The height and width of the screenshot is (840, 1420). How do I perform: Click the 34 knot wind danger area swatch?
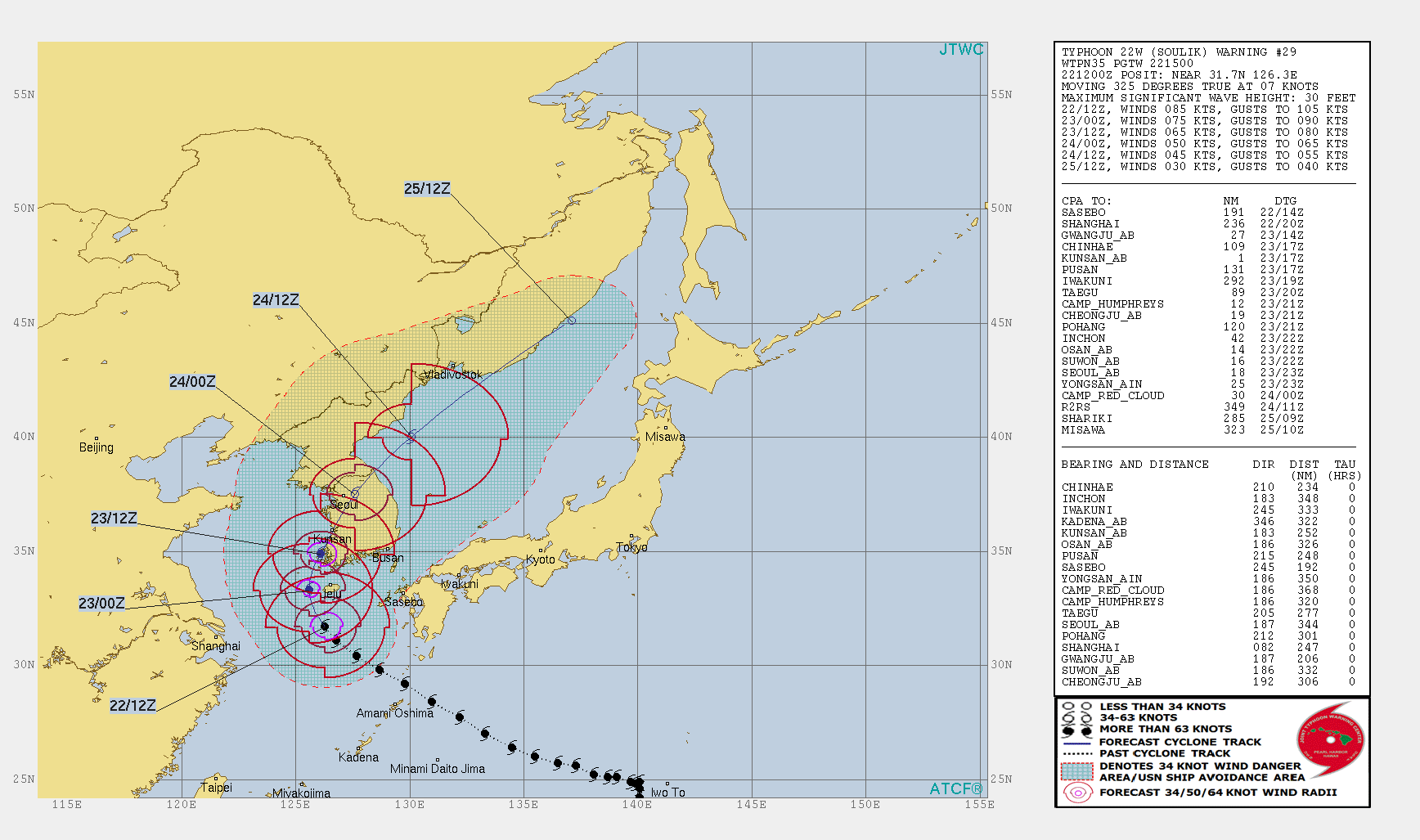[x=1076, y=771]
